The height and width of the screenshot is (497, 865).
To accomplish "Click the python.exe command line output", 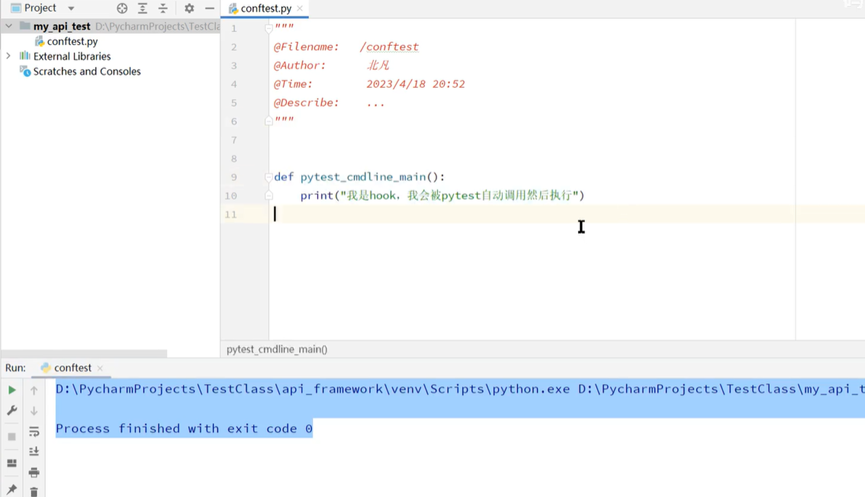I will point(460,389).
